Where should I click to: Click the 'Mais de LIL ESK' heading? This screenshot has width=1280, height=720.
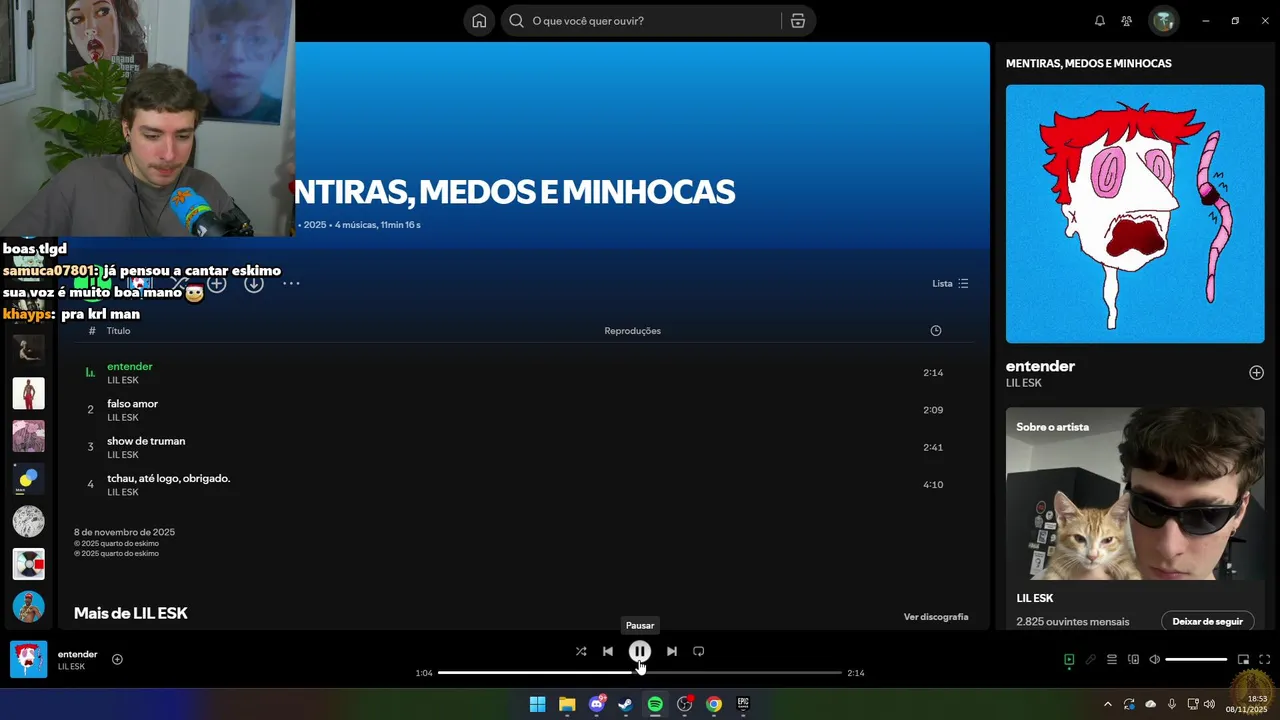pos(131,613)
